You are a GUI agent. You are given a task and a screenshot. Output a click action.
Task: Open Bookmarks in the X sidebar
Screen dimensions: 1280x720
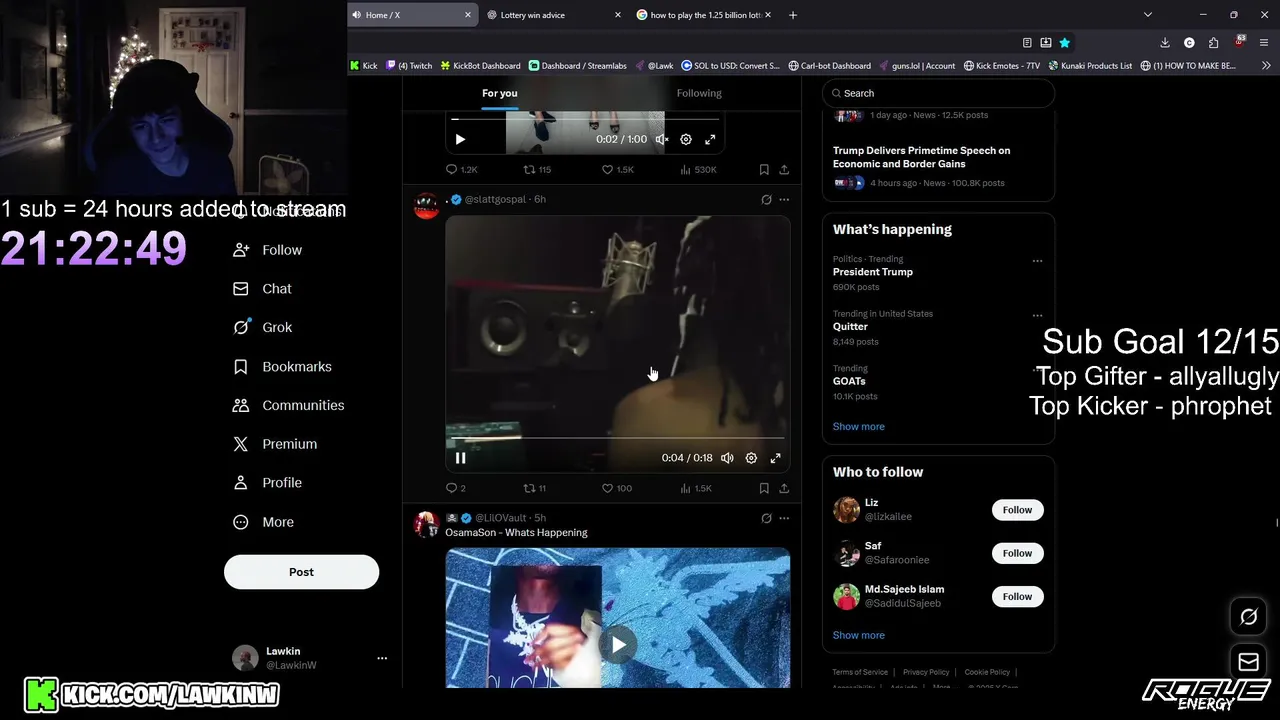click(282, 367)
